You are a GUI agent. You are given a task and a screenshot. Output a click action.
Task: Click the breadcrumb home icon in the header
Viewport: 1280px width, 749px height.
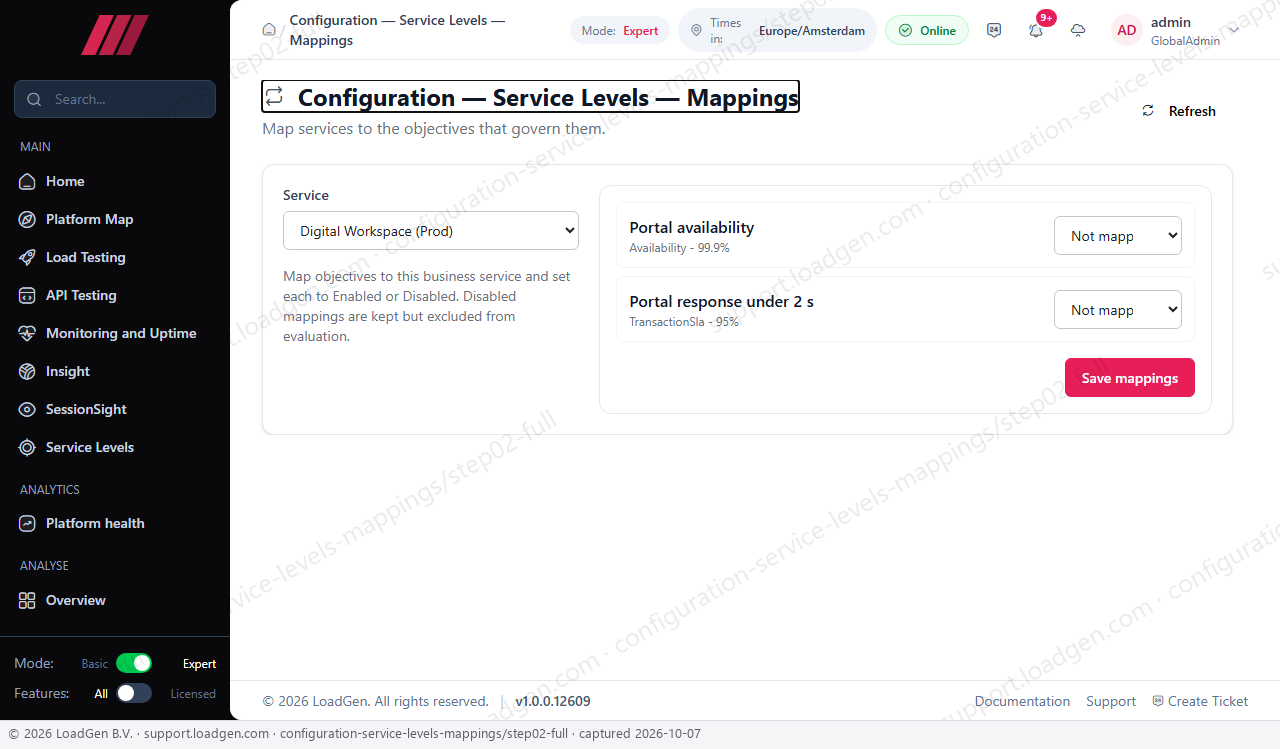click(x=269, y=30)
